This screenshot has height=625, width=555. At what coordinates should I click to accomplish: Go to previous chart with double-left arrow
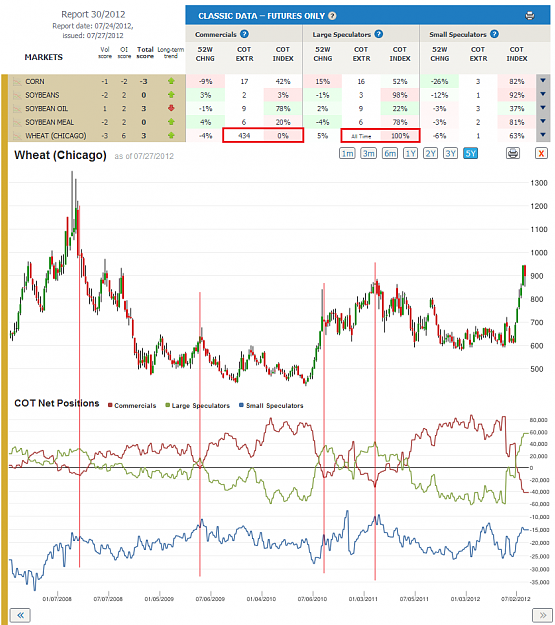20,615
